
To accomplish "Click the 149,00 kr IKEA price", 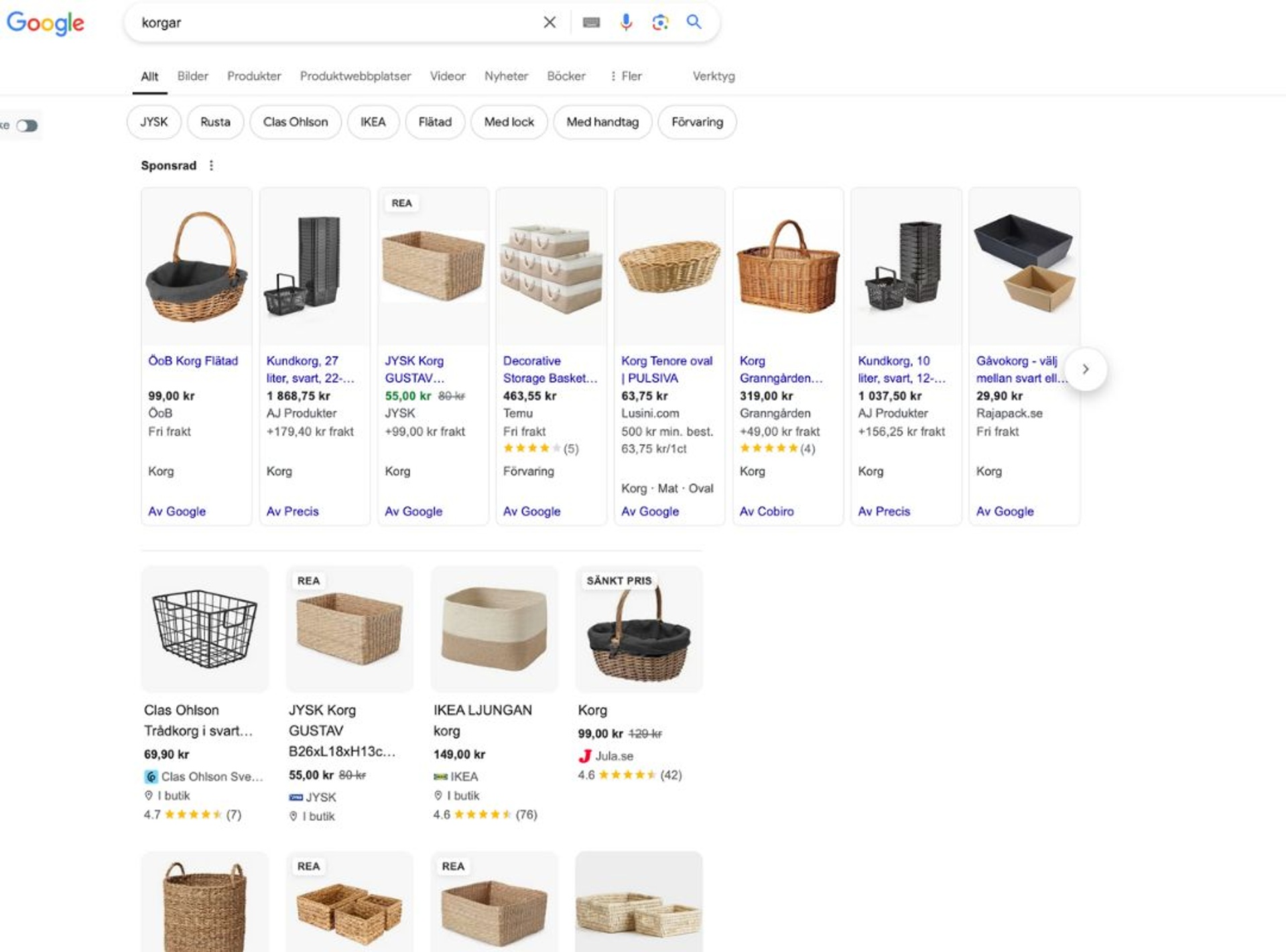I will click(459, 754).
